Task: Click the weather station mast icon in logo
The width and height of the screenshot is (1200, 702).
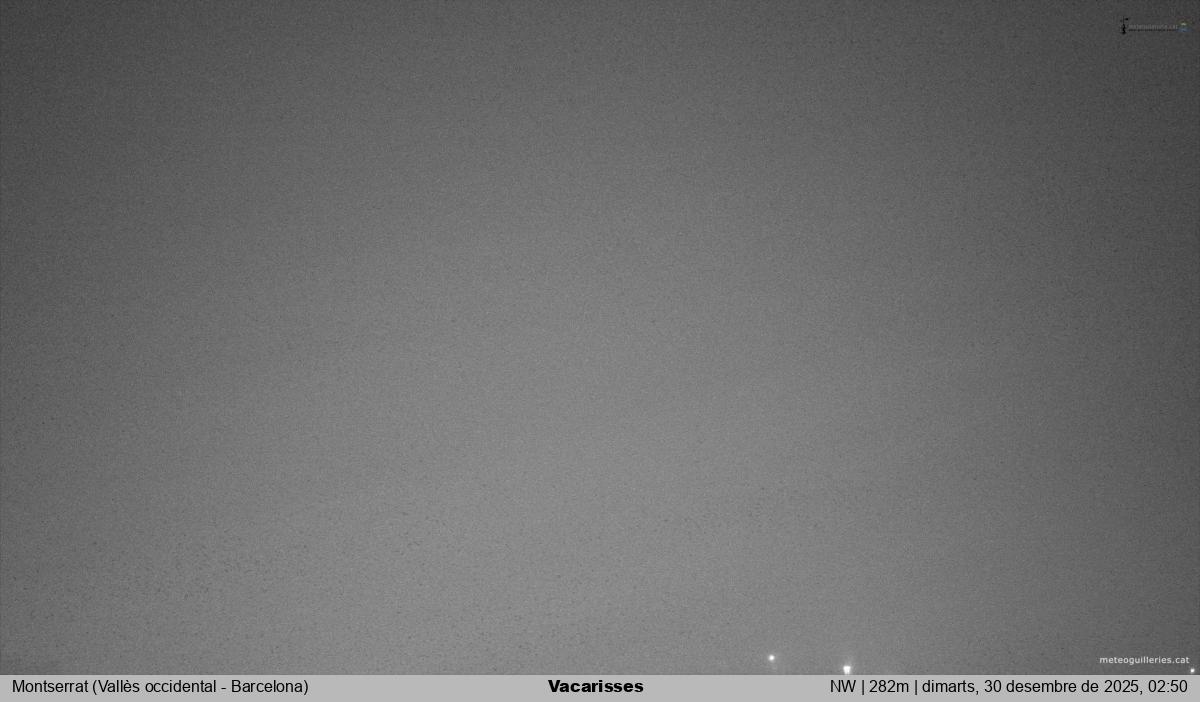Action: (x=1124, y=26)
